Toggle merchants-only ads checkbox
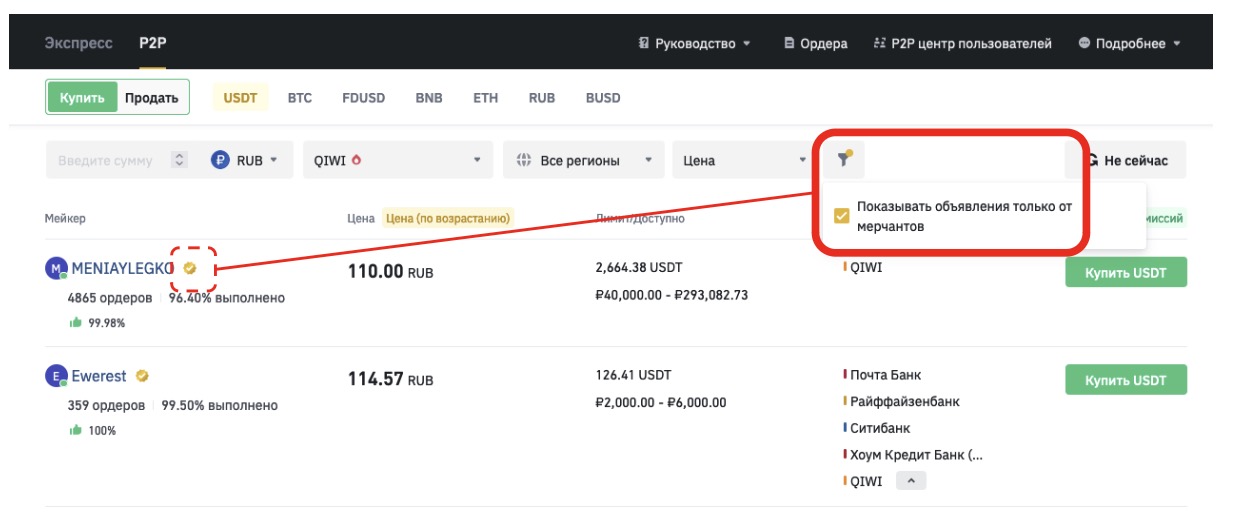 (x=842, y=212)
